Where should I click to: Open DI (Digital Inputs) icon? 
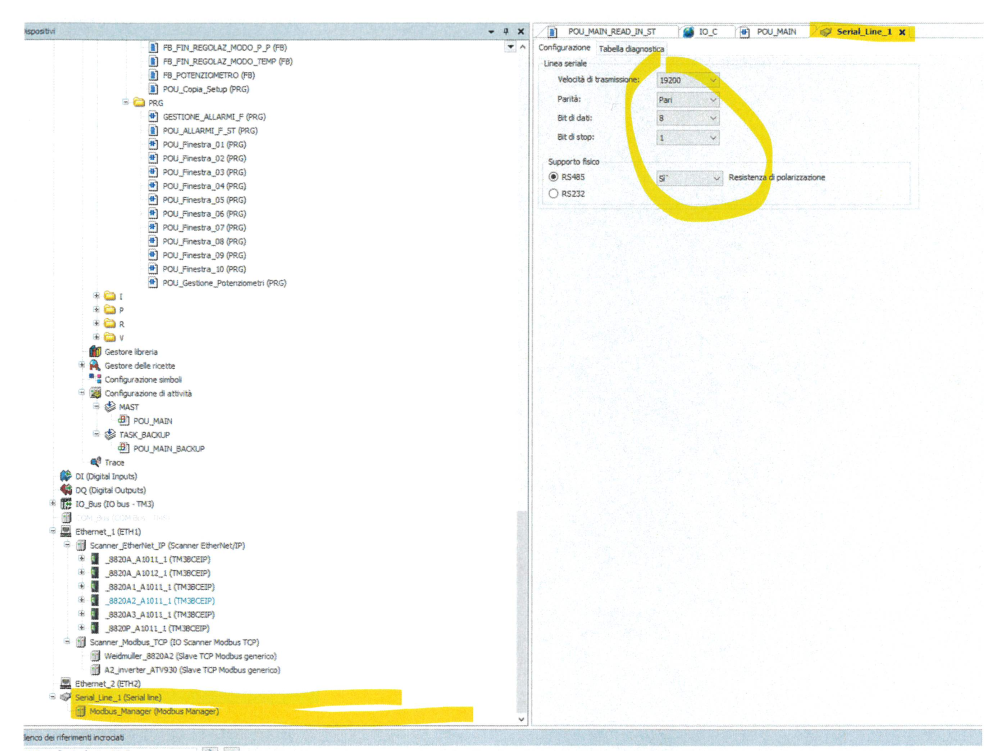(67, 476)
